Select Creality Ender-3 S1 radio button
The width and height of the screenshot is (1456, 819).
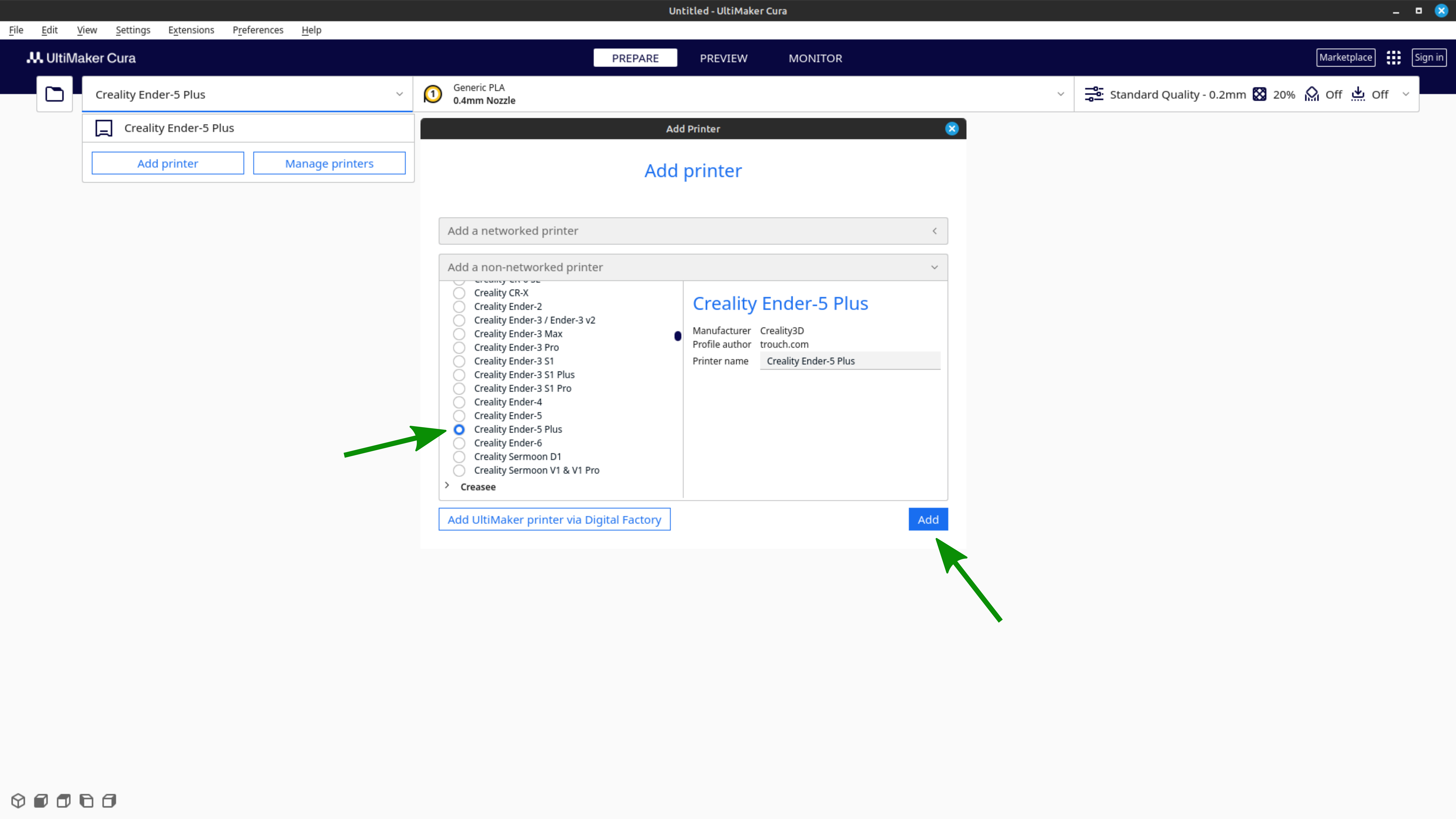459,361
